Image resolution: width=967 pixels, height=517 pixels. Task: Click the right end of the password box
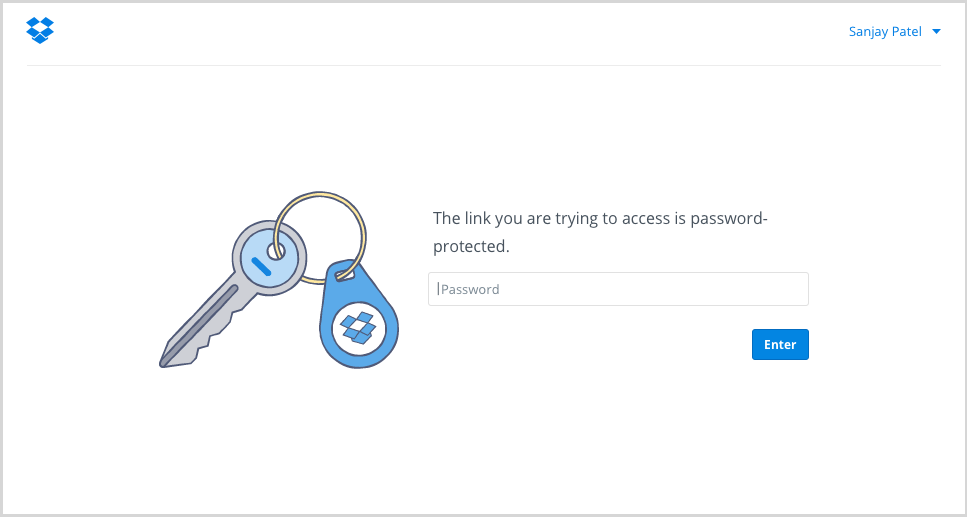(795, 289)
